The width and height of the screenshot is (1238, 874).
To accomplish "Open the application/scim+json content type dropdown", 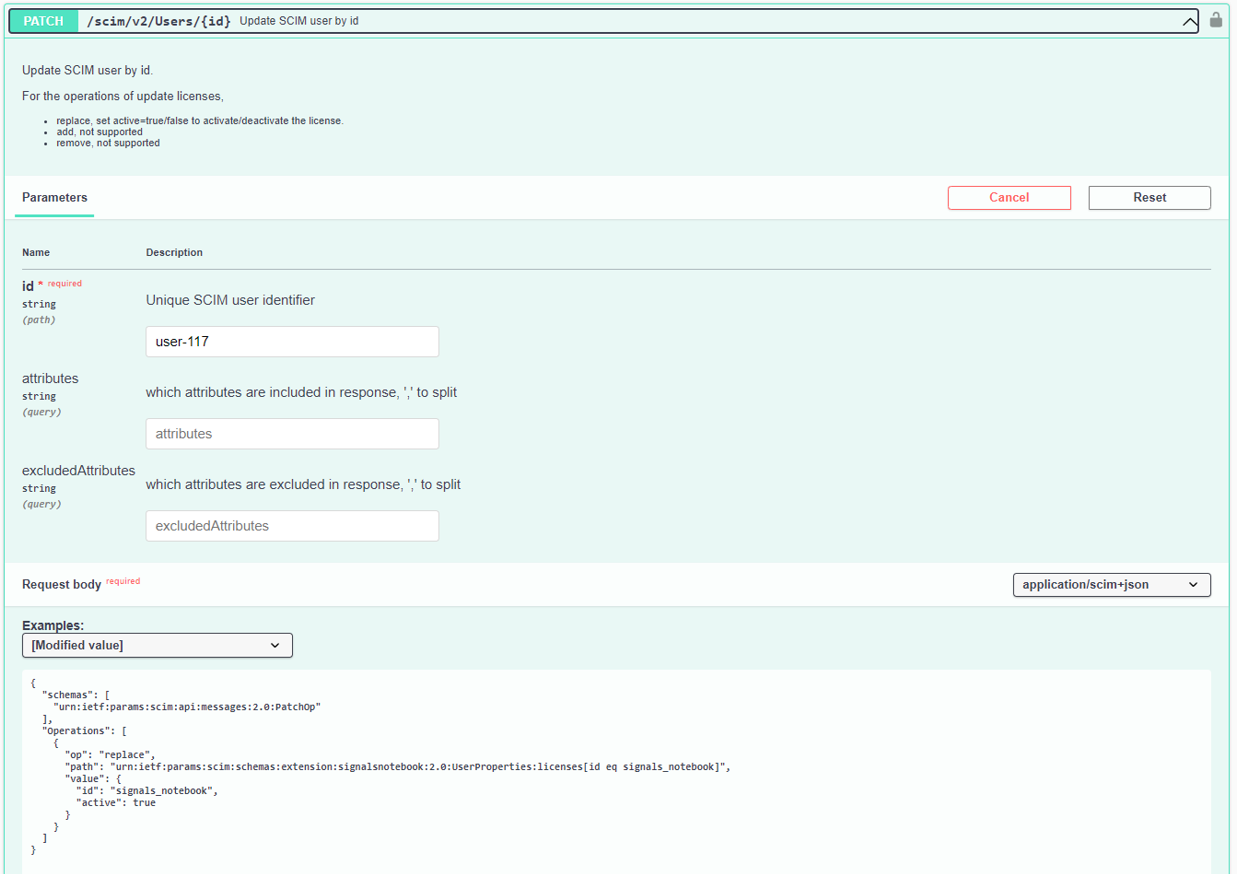I will click(1111, 585).
